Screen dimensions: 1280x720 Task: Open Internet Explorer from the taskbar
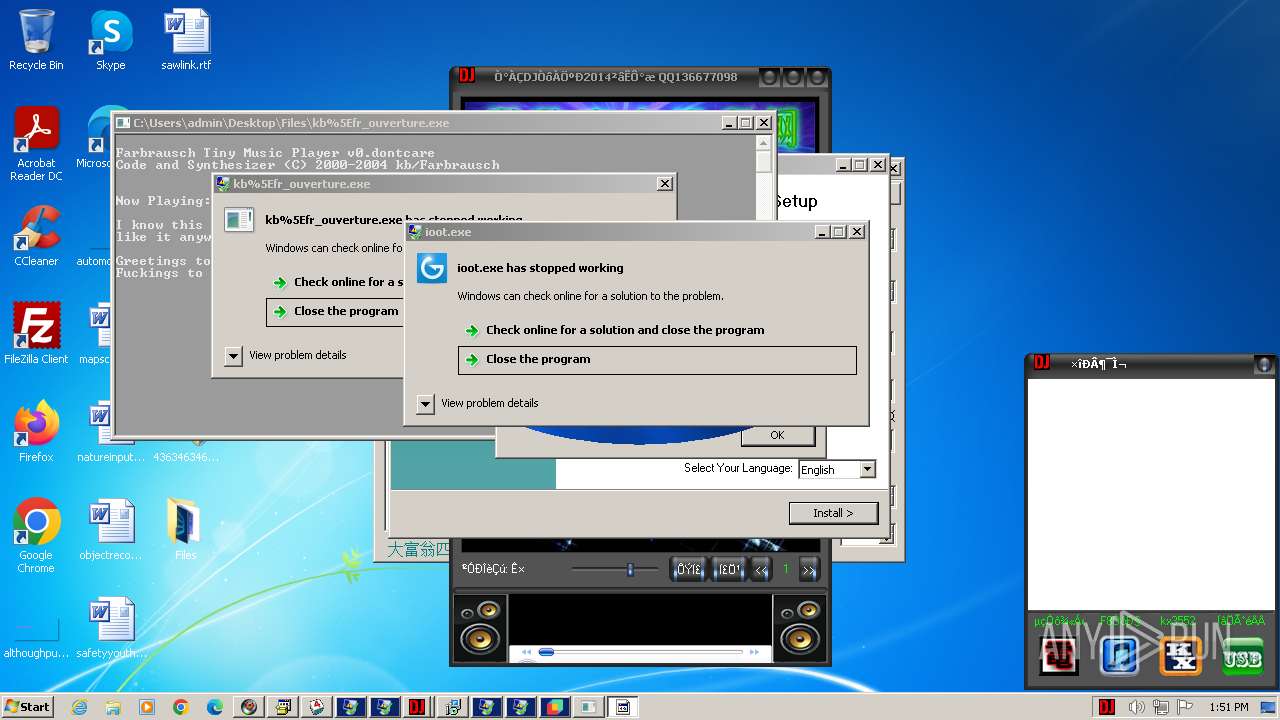click(79, 707)
